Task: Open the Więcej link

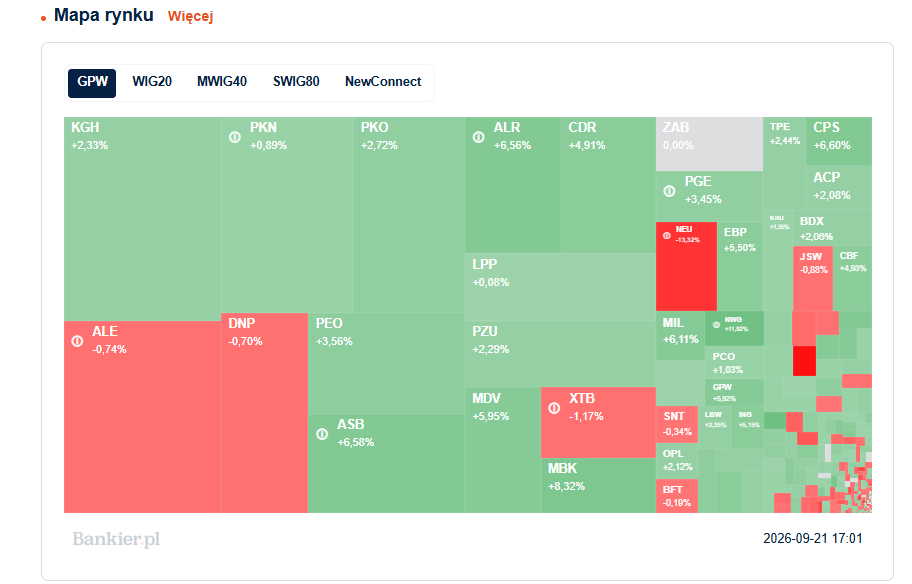Action: [x=190, y=16]
